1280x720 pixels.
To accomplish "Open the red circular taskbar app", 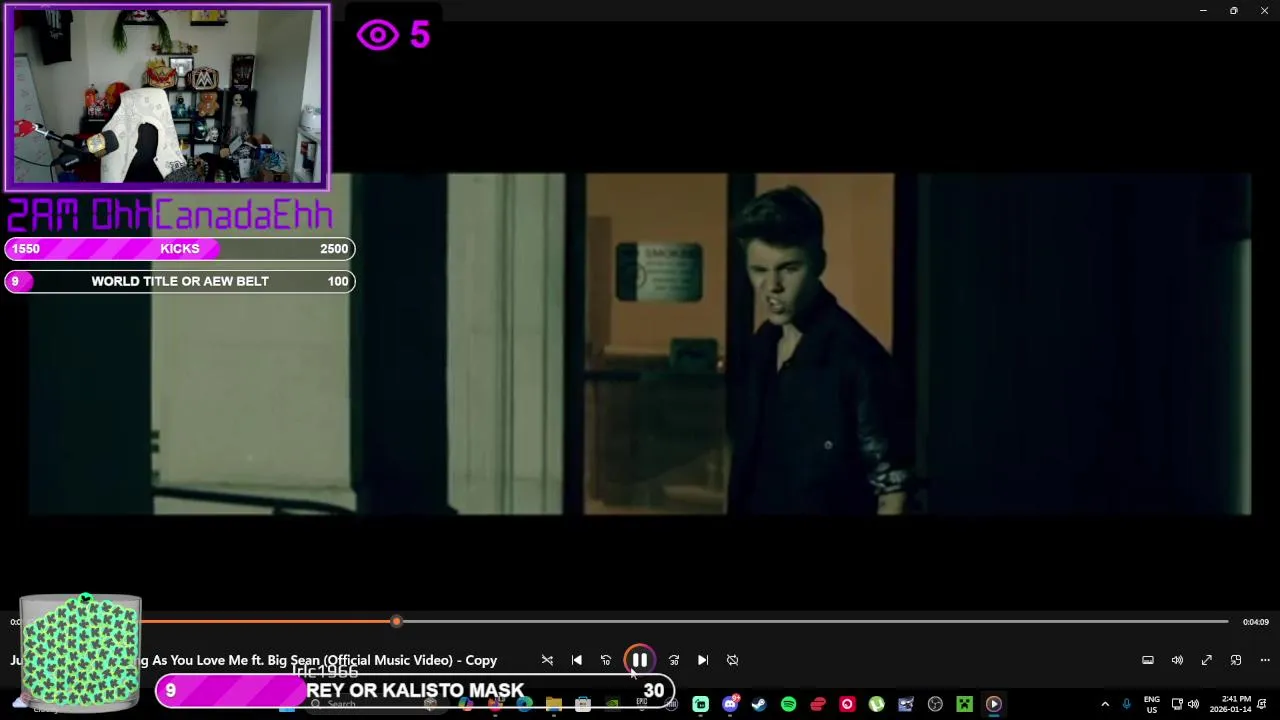I will pyautogui.click(x=847, y=704).
